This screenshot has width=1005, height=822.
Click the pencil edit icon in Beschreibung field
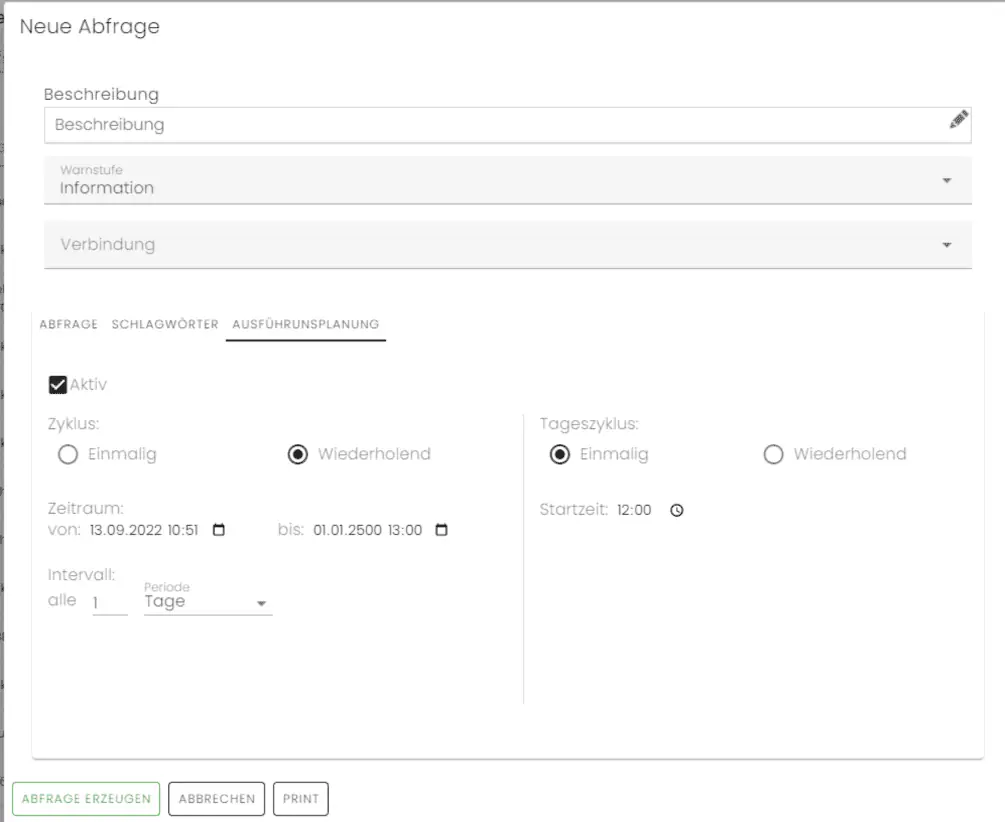[958, 121]
